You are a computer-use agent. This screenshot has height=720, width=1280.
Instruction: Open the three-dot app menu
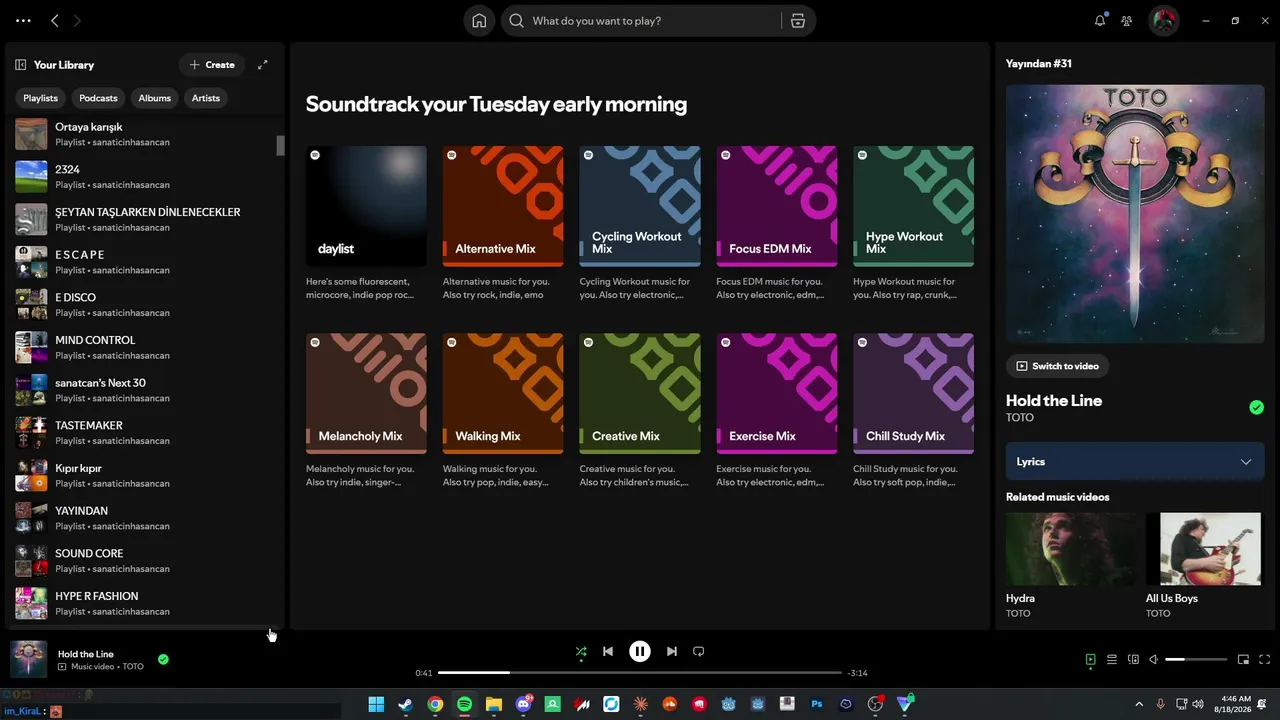point(23,21)
